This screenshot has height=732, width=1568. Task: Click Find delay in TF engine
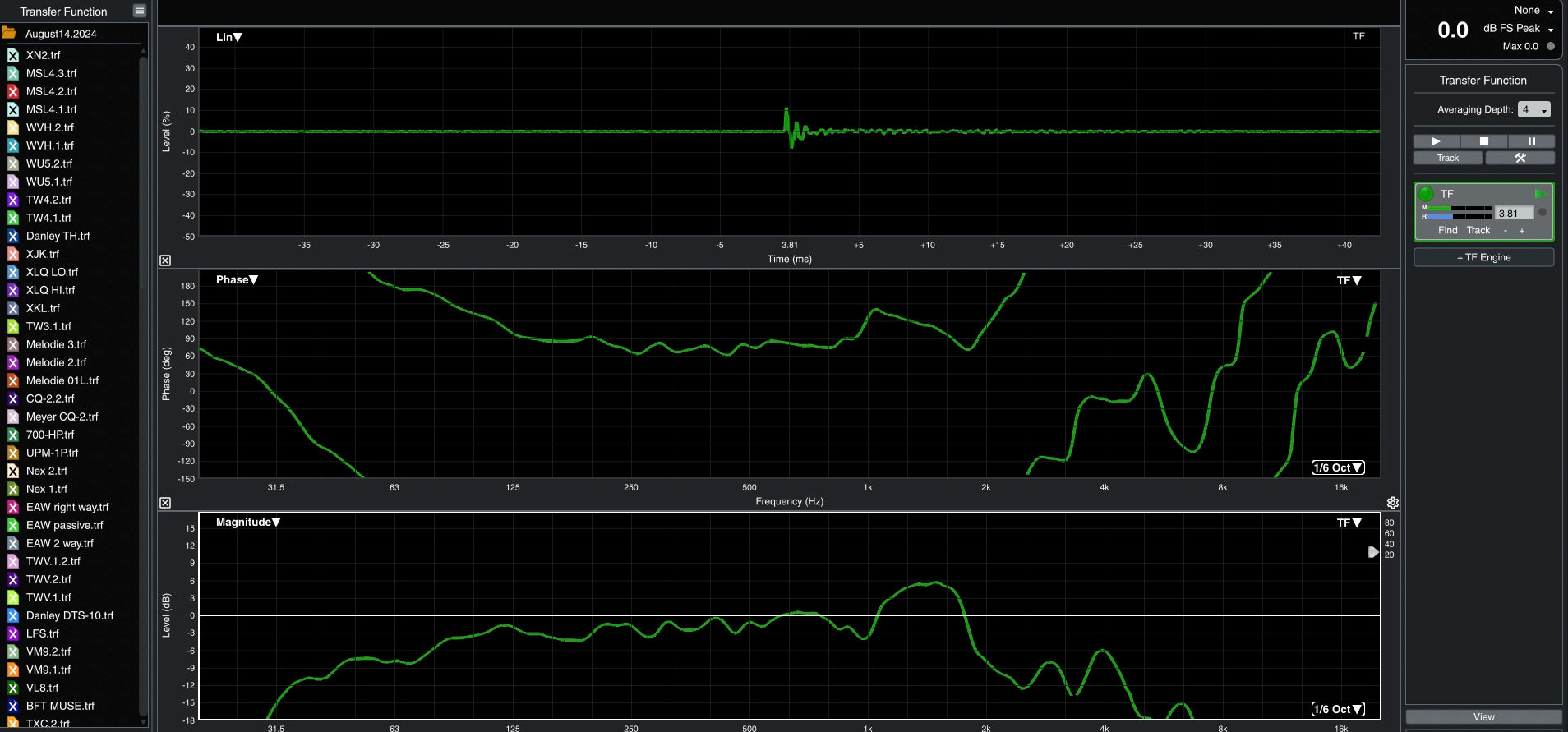coord(1448,230)
